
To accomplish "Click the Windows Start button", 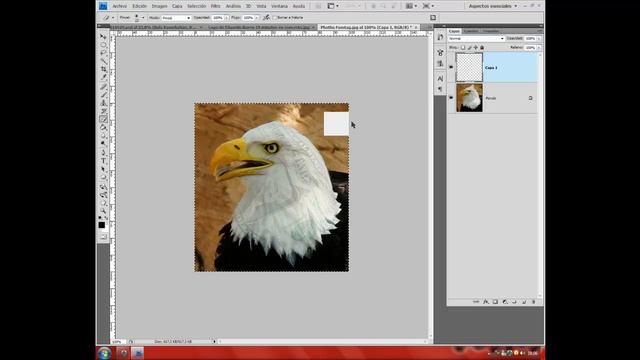I will click(104, 353).
